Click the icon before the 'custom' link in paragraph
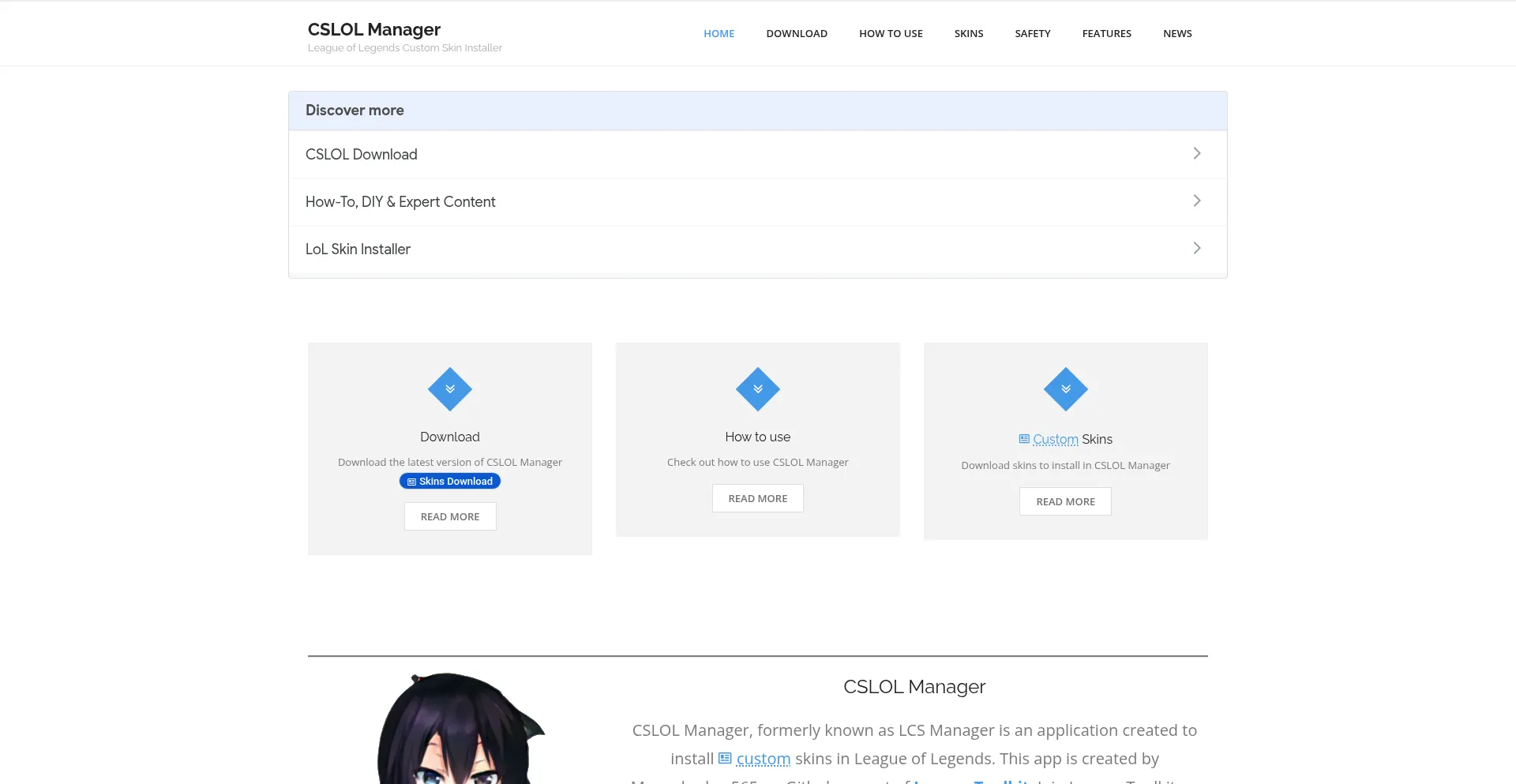 [x=725, y=758]
